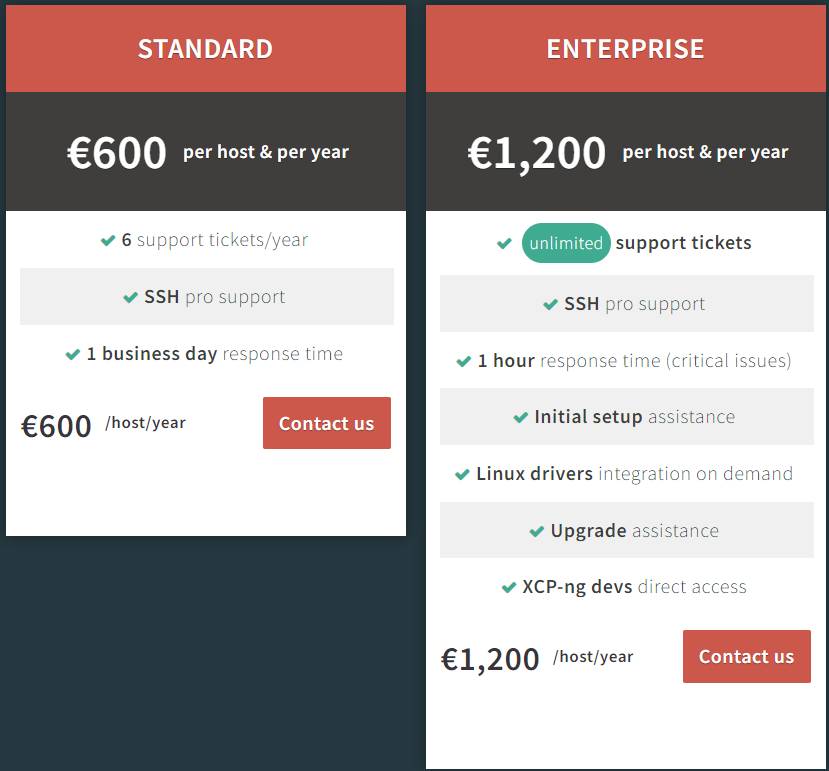
Task: Click checkmark beside Standard SSH pro support
Action: coord(131,298)
